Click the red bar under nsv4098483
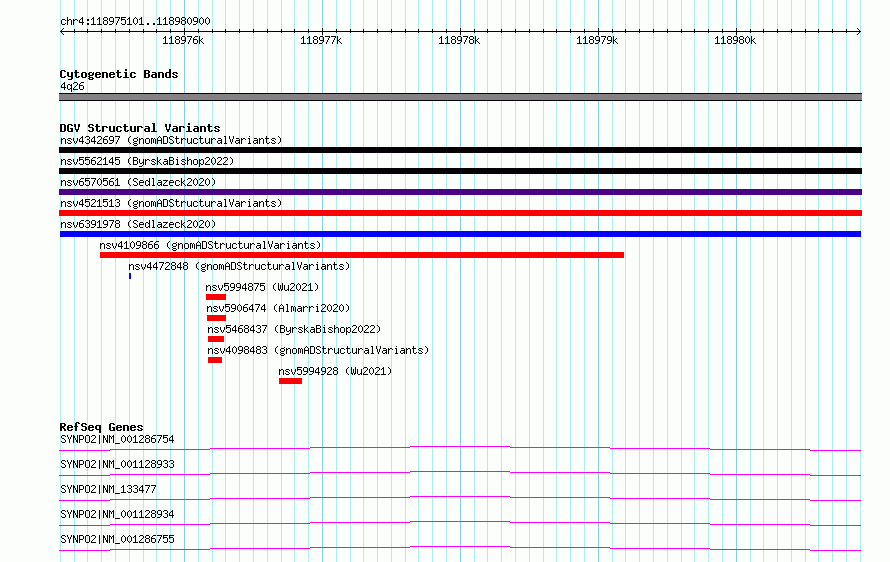This screenshot has width=890, height=562. pyautogui.click(x=215, y=360)
